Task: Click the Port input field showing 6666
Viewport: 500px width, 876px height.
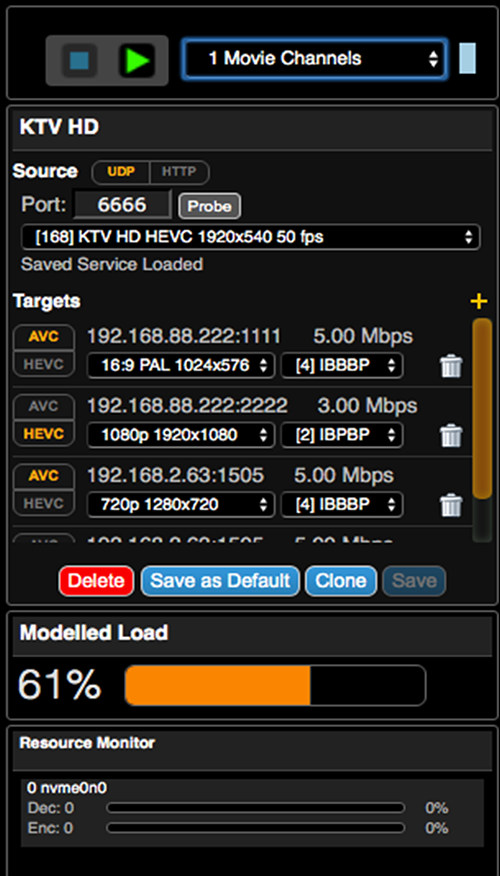Action: click(x=122, y=204)
